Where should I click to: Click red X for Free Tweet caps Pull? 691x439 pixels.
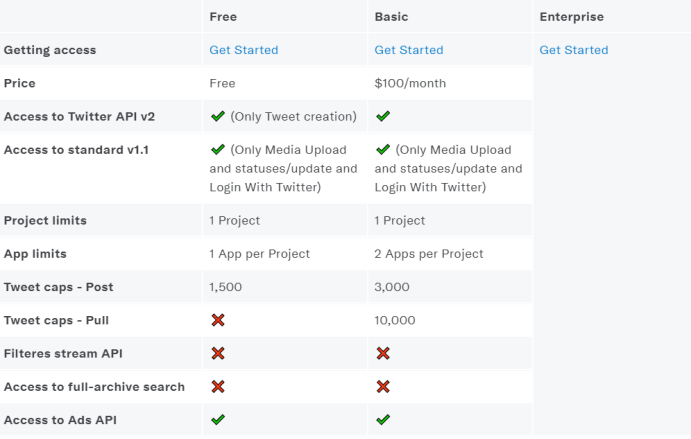(x=217, y=320)
